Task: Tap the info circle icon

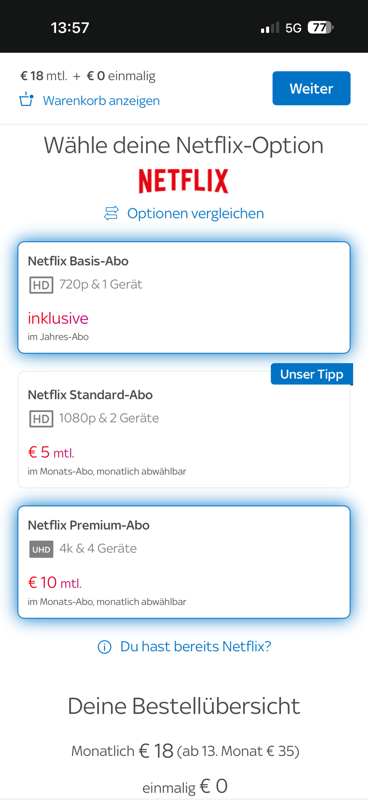Action: coord(104,647)
